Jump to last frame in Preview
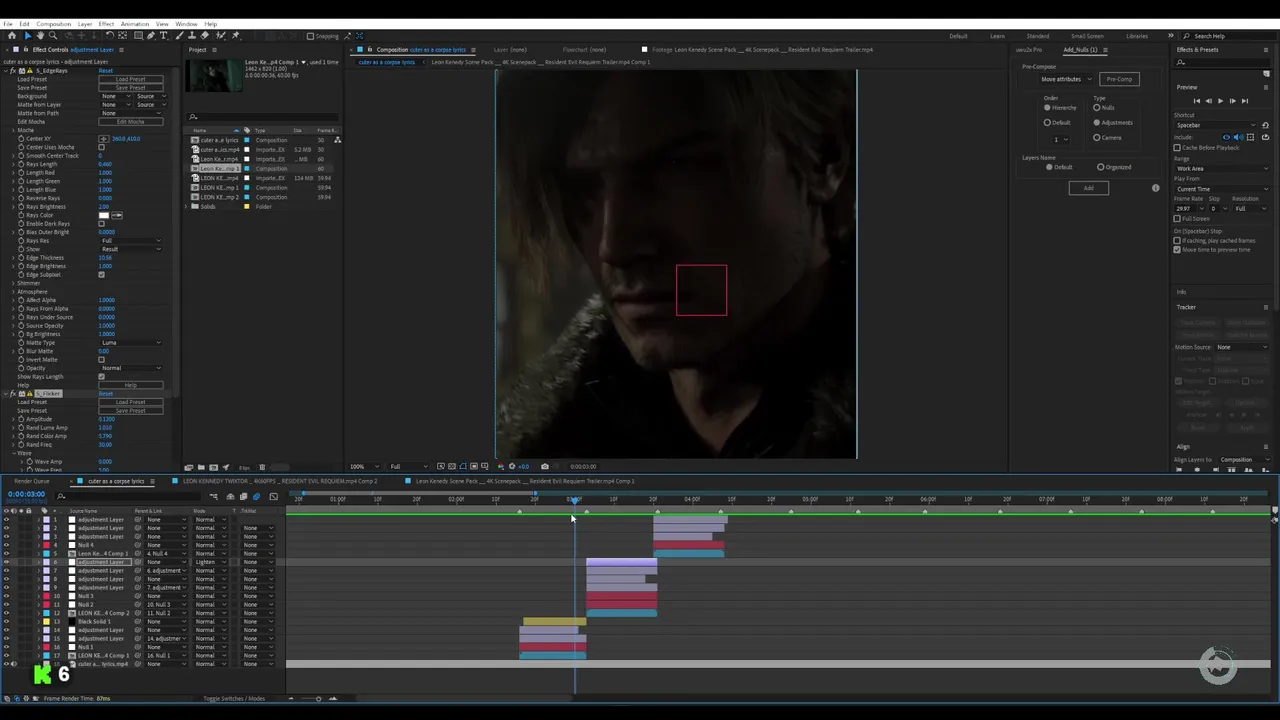Viewport: 1280px width, 720px height. [x=1245, y=101]
